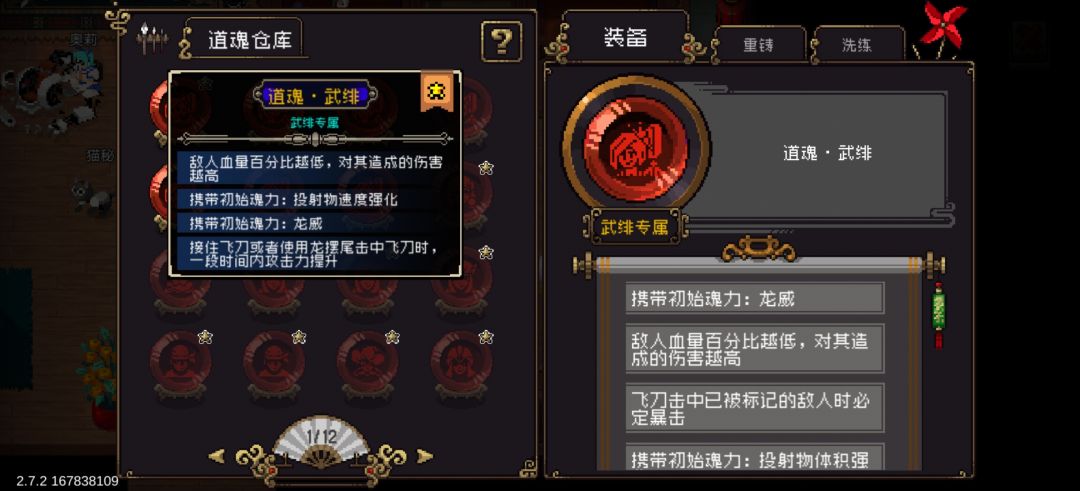Viewport: 1080px width, 491px height.
Task: Select the bottom row first soul orb
Action: [180, 364]
